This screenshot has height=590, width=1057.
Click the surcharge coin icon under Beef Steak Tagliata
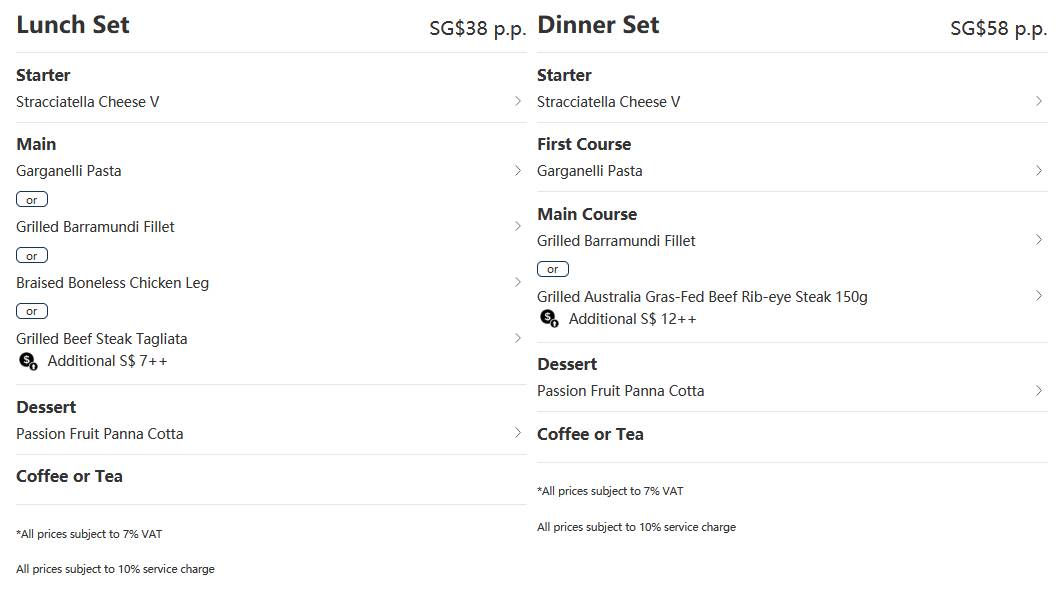(x=28, y=361)
